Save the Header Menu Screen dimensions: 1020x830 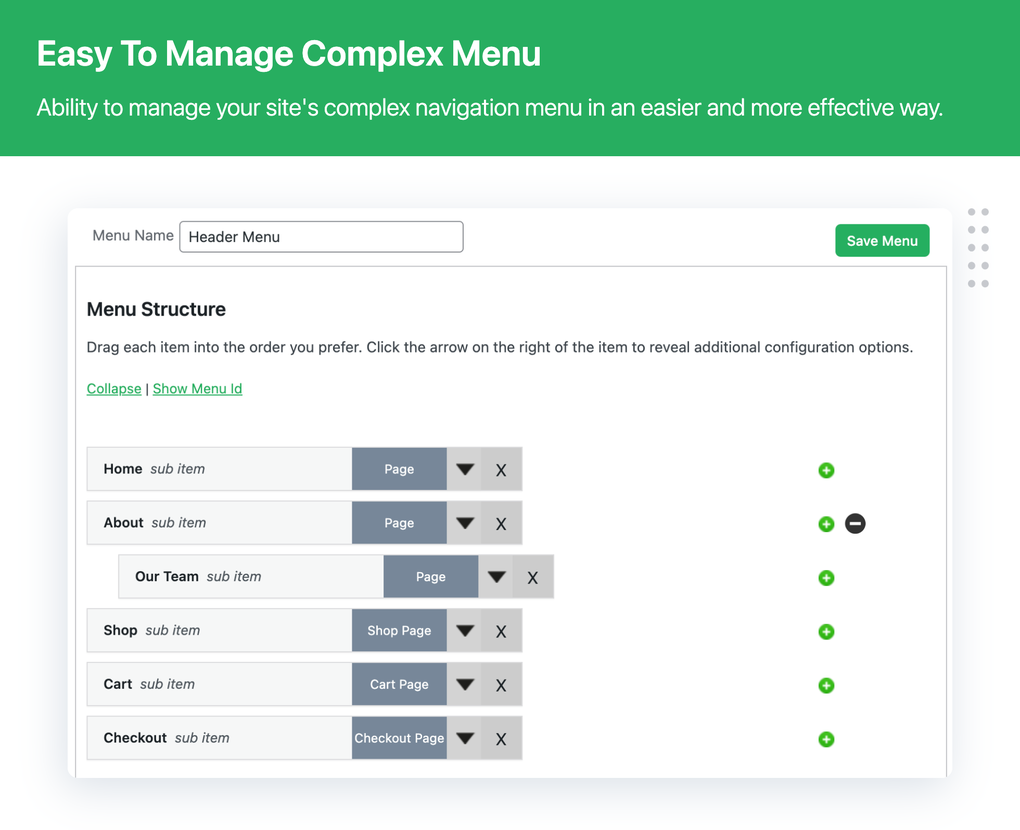click(x=882, y=240)
